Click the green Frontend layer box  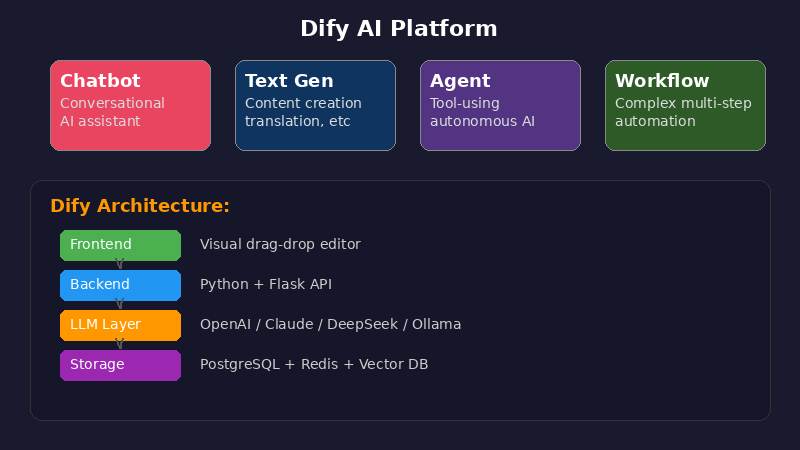(x=120, y=245)
